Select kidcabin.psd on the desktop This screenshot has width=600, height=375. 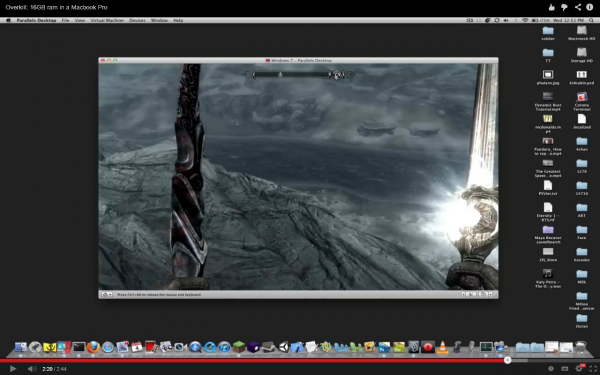click(582, 77)
